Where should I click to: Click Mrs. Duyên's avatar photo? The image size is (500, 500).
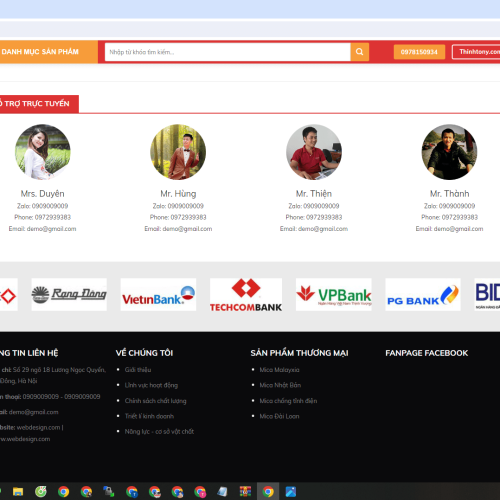point(43,152)
